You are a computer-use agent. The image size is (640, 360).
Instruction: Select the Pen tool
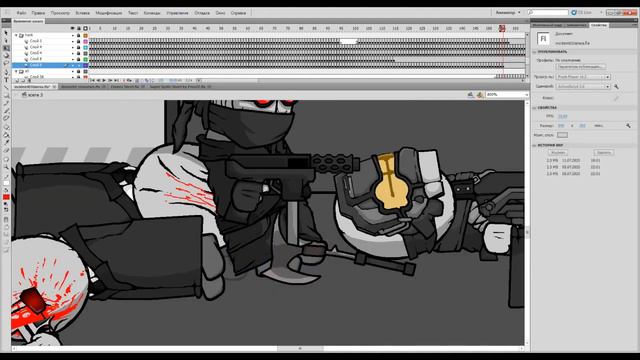6,72
